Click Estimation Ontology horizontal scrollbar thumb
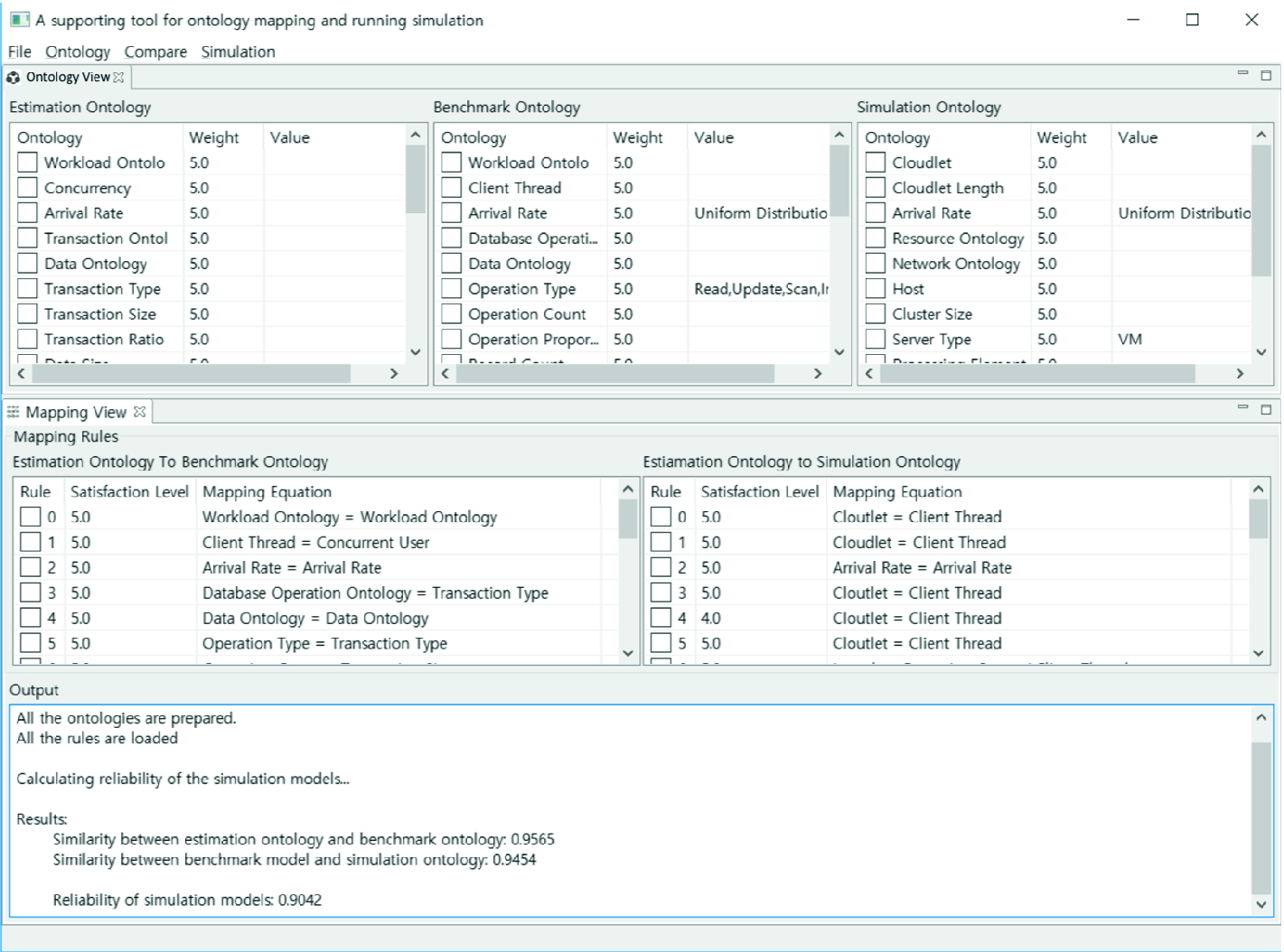 (x=192, y=373)
